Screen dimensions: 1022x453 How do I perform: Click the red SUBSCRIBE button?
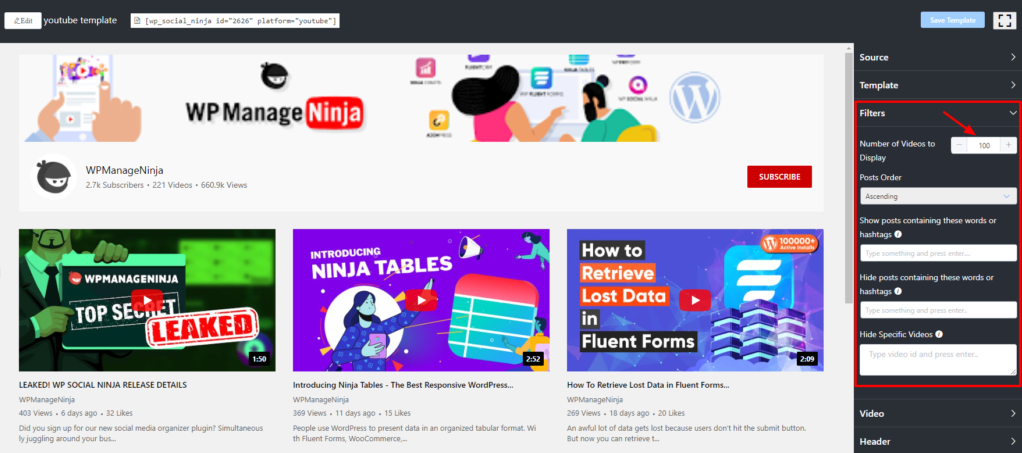[x=779, y=177]
